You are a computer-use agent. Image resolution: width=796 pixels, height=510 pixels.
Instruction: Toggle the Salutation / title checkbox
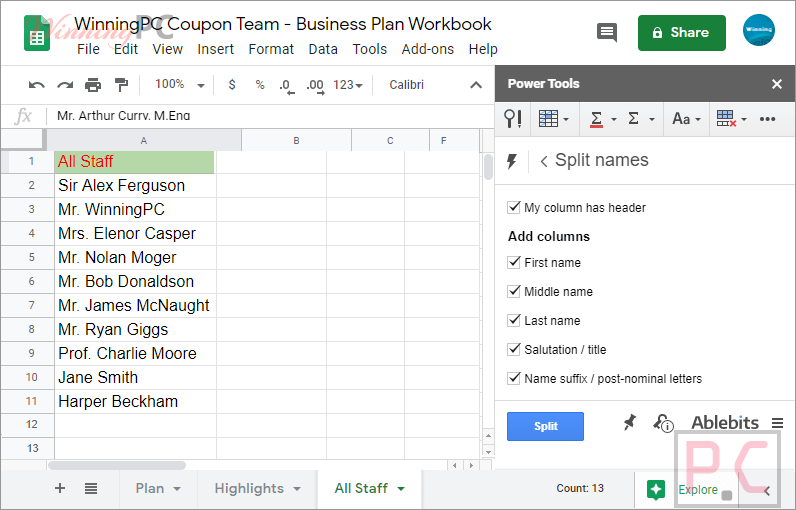point(514,349)
